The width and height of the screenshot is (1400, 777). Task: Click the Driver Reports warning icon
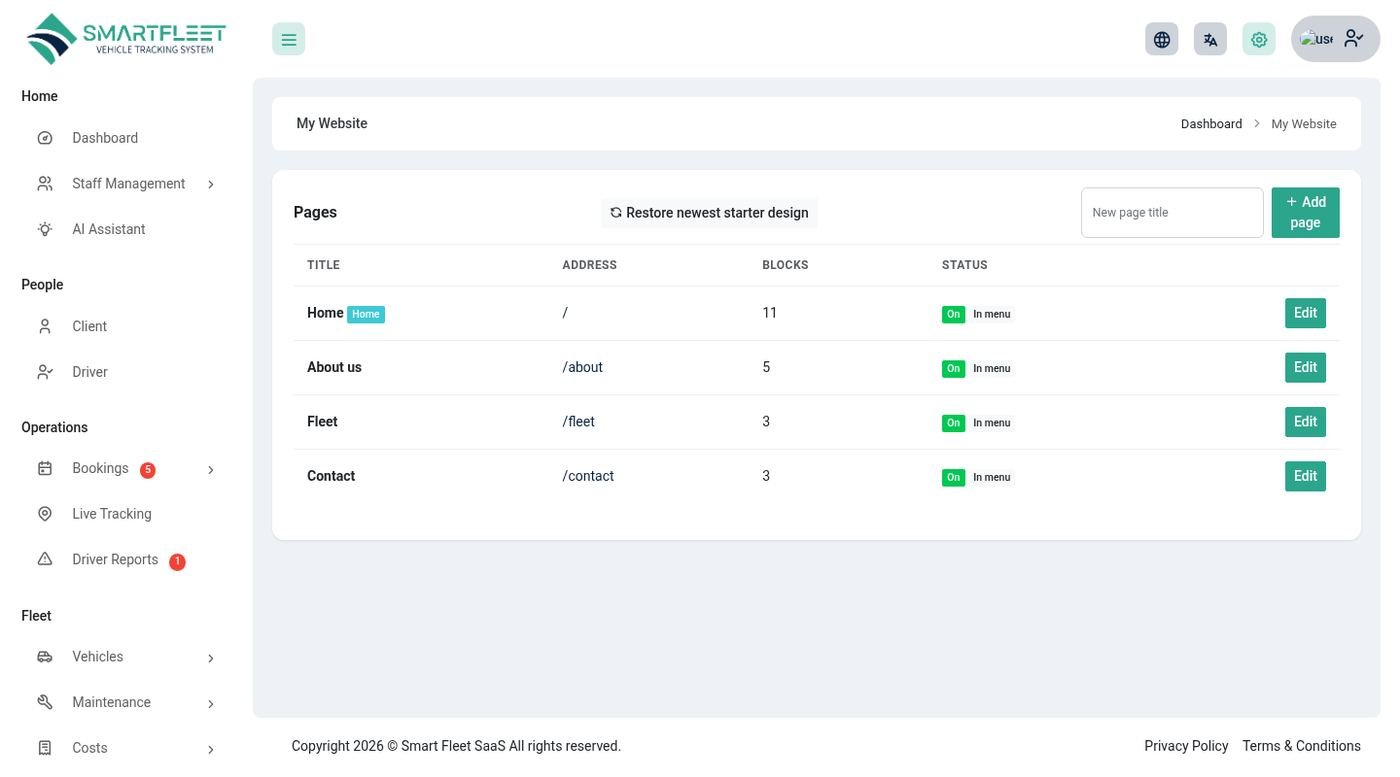click(x=45, y=559)
